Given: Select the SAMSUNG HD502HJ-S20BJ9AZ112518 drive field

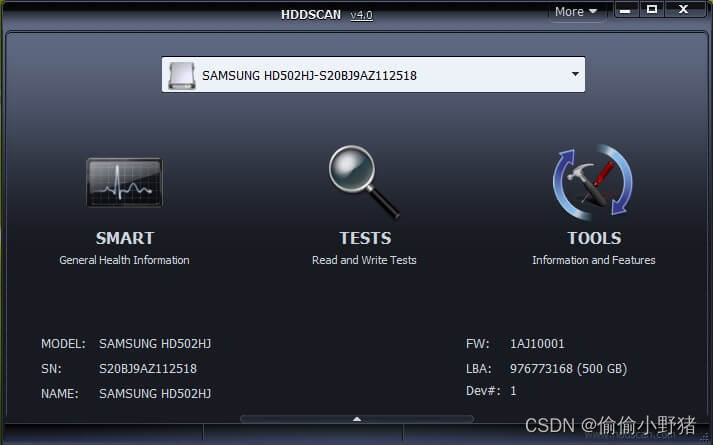Looking at the screenshot, I should pos(373,75).
